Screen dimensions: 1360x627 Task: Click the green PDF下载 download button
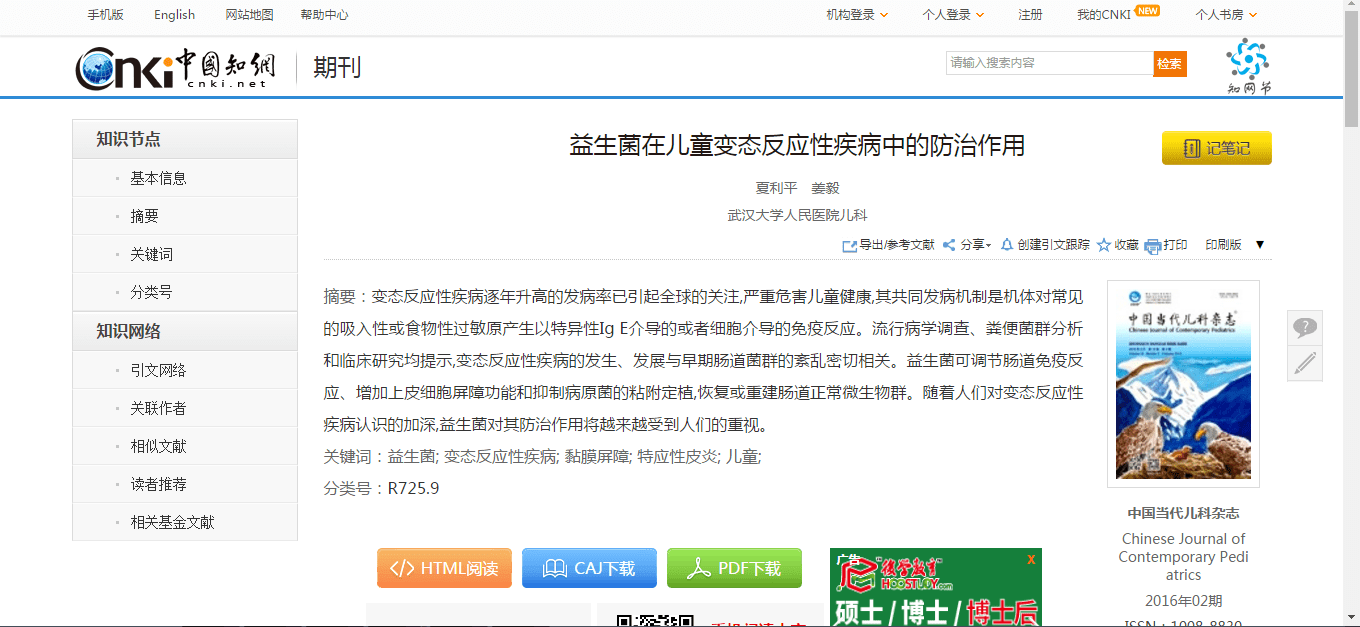coord(734,567)
